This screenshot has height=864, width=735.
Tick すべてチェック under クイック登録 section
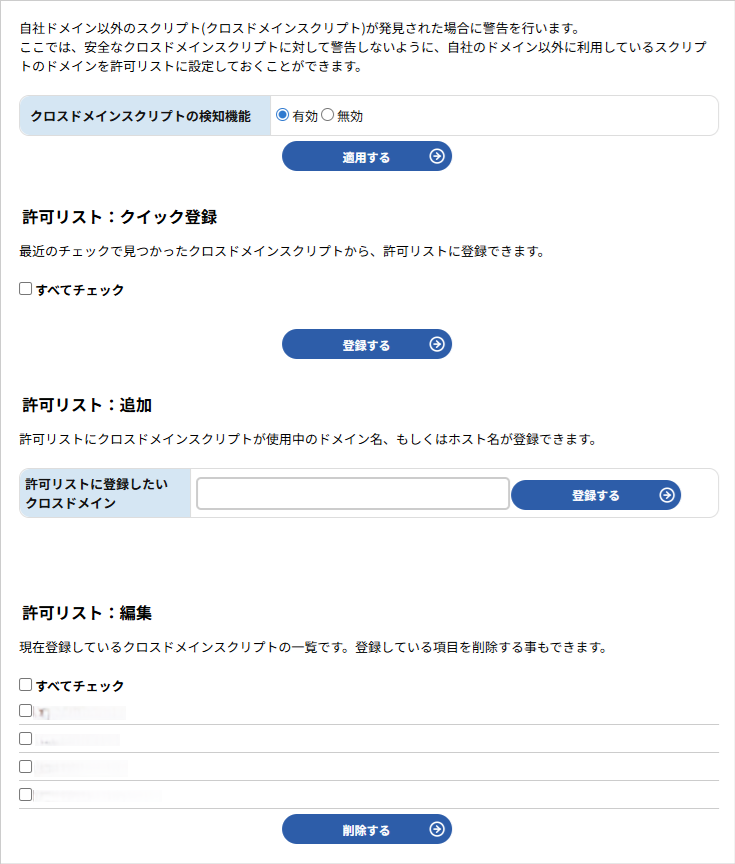[x=26, y=289]
